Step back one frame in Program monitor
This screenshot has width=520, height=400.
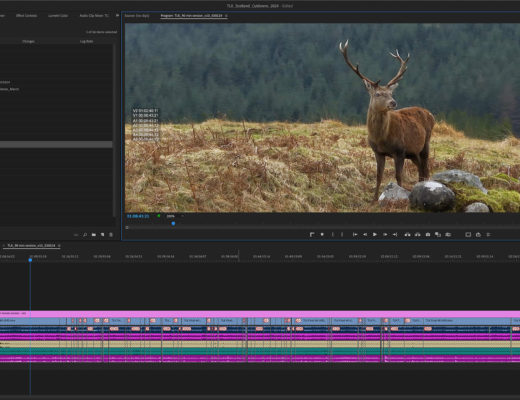point(365,235)
